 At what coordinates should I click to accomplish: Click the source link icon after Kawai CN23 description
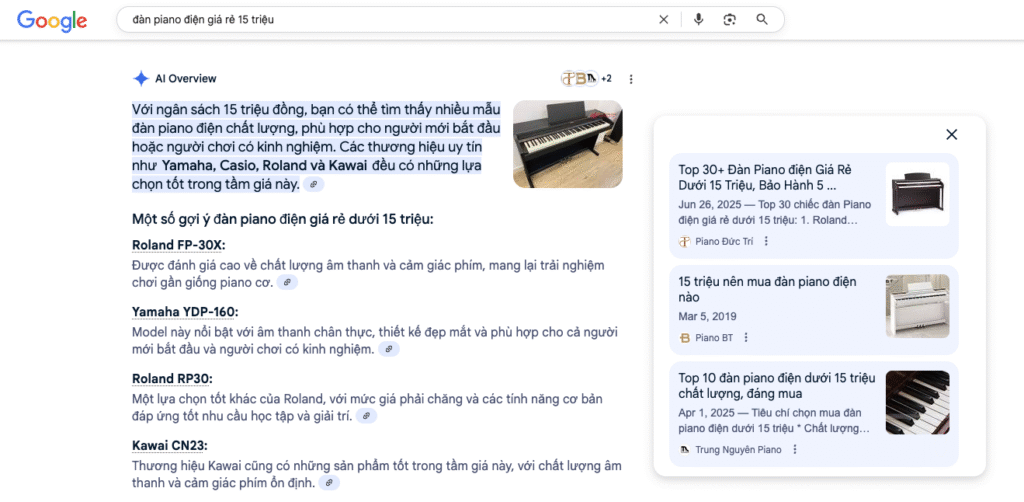tap(329, 483)
